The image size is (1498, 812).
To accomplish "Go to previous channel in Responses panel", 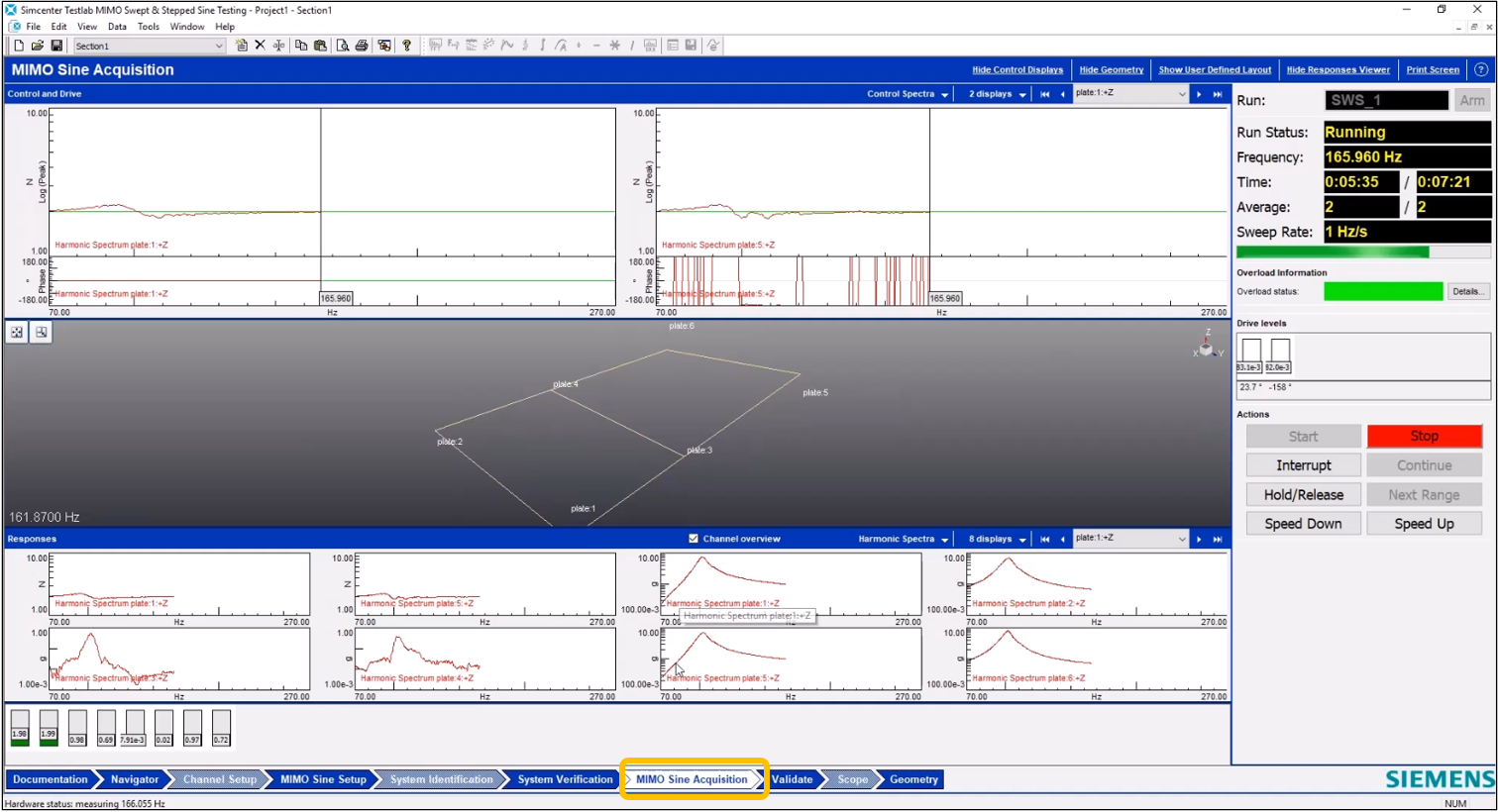I will tap(1063, 539).
